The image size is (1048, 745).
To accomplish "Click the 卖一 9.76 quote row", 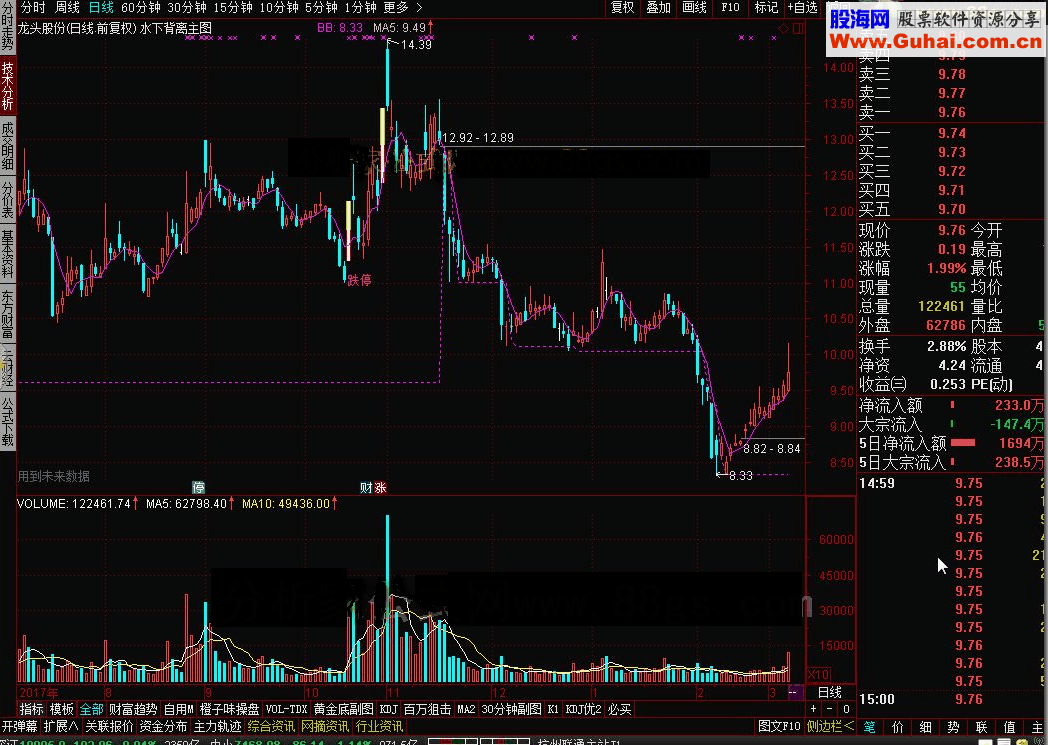I will 952,112.
